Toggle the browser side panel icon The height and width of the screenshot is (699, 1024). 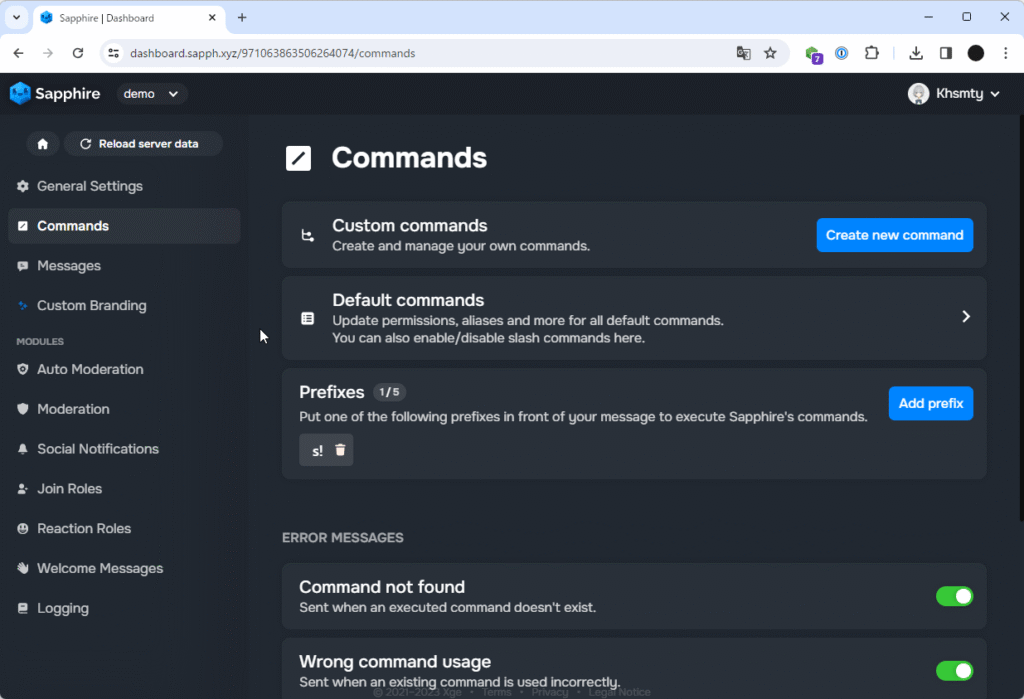(946, 53)
